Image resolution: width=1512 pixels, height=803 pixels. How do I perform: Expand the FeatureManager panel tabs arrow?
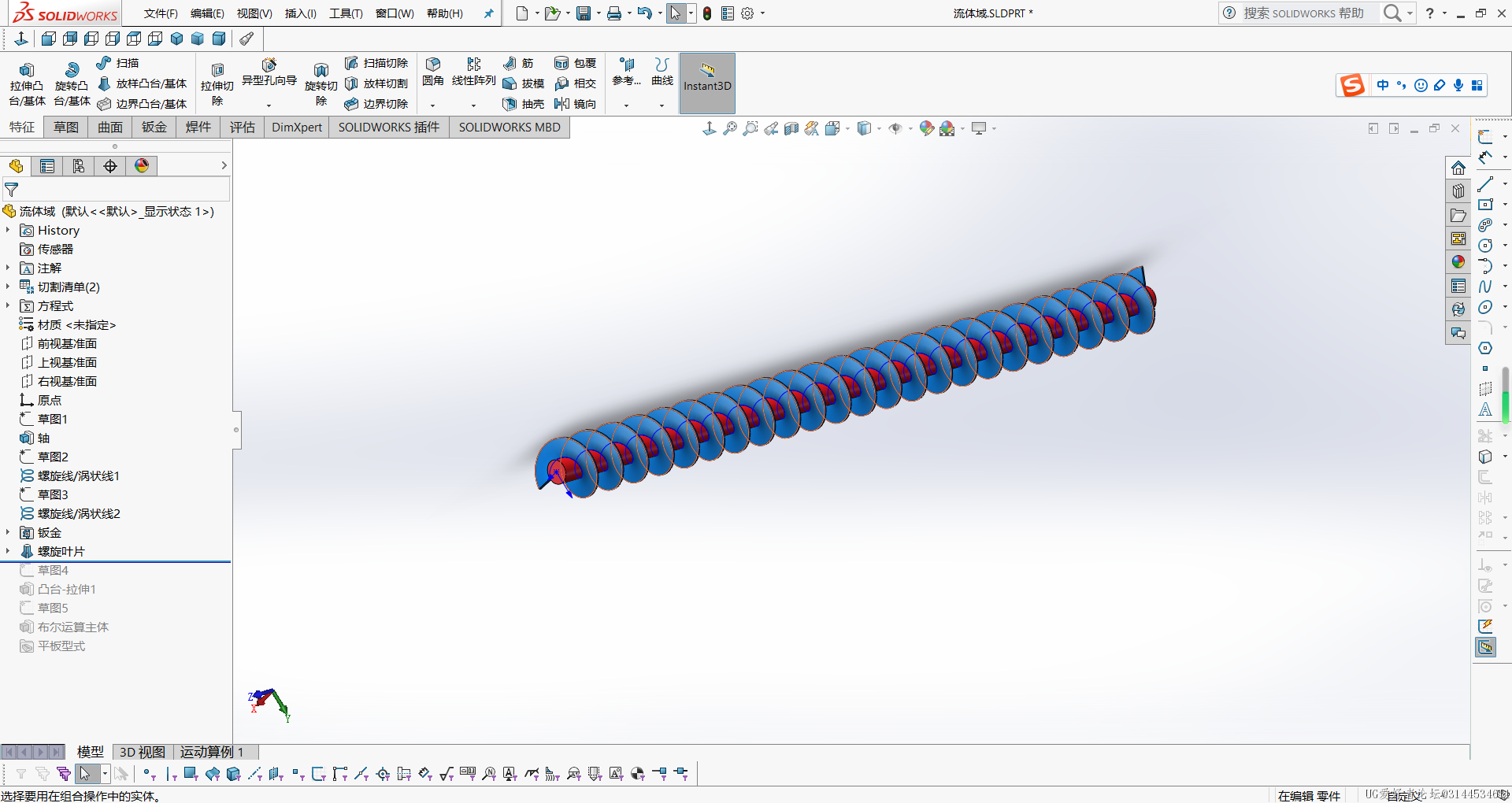224,165
